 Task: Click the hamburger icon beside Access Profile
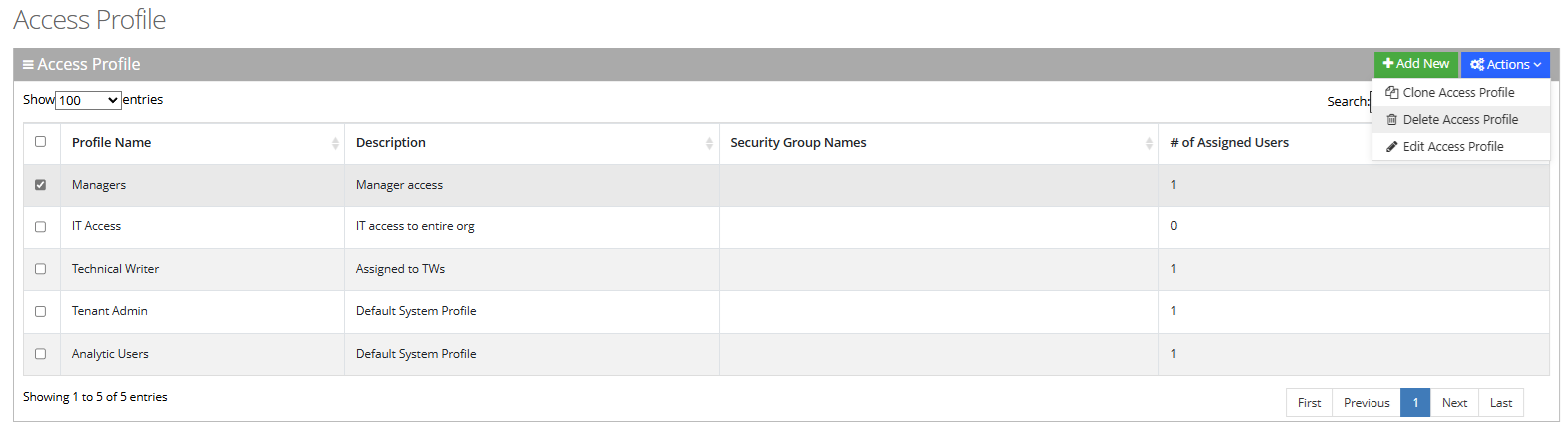pos(28,64)
